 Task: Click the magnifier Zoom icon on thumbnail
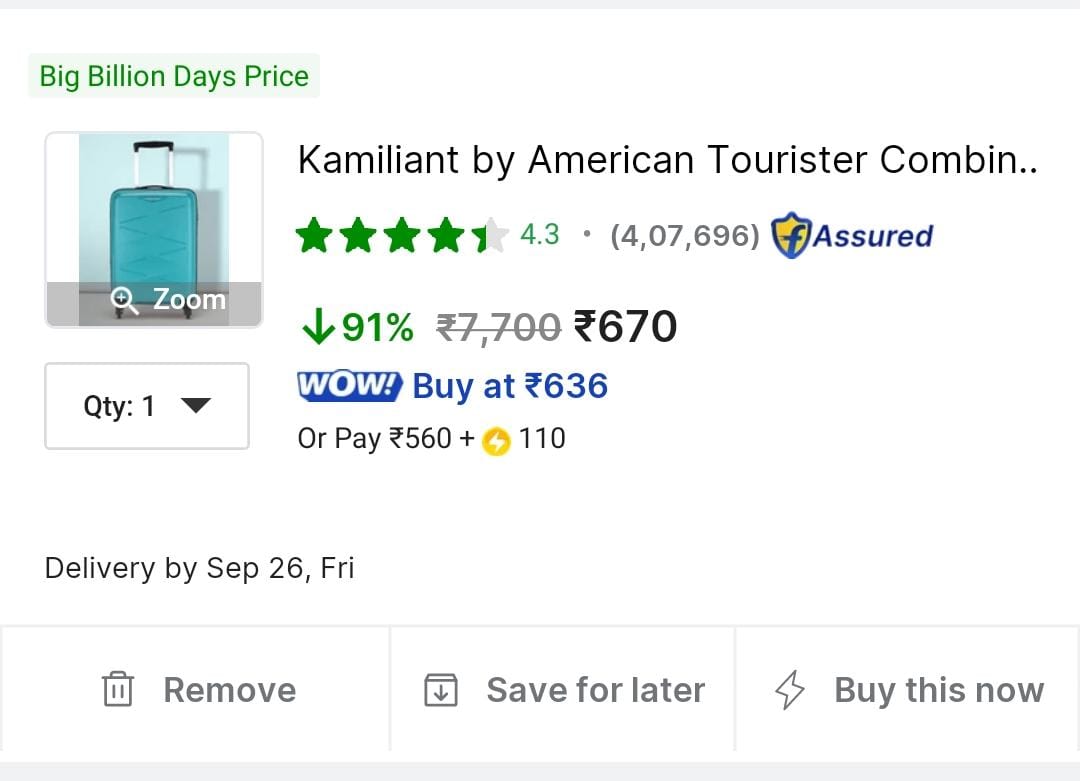[x=125, y=299]
